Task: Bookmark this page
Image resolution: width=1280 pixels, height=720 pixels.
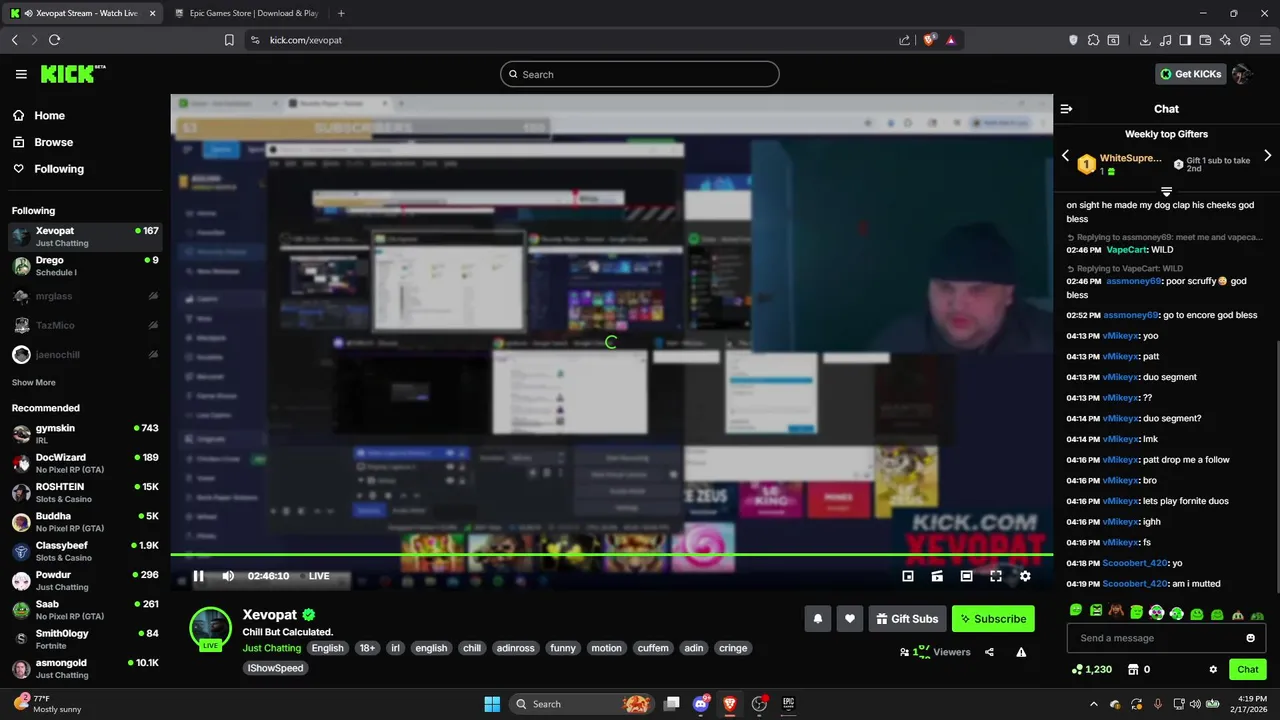Action: click(229, 40)
